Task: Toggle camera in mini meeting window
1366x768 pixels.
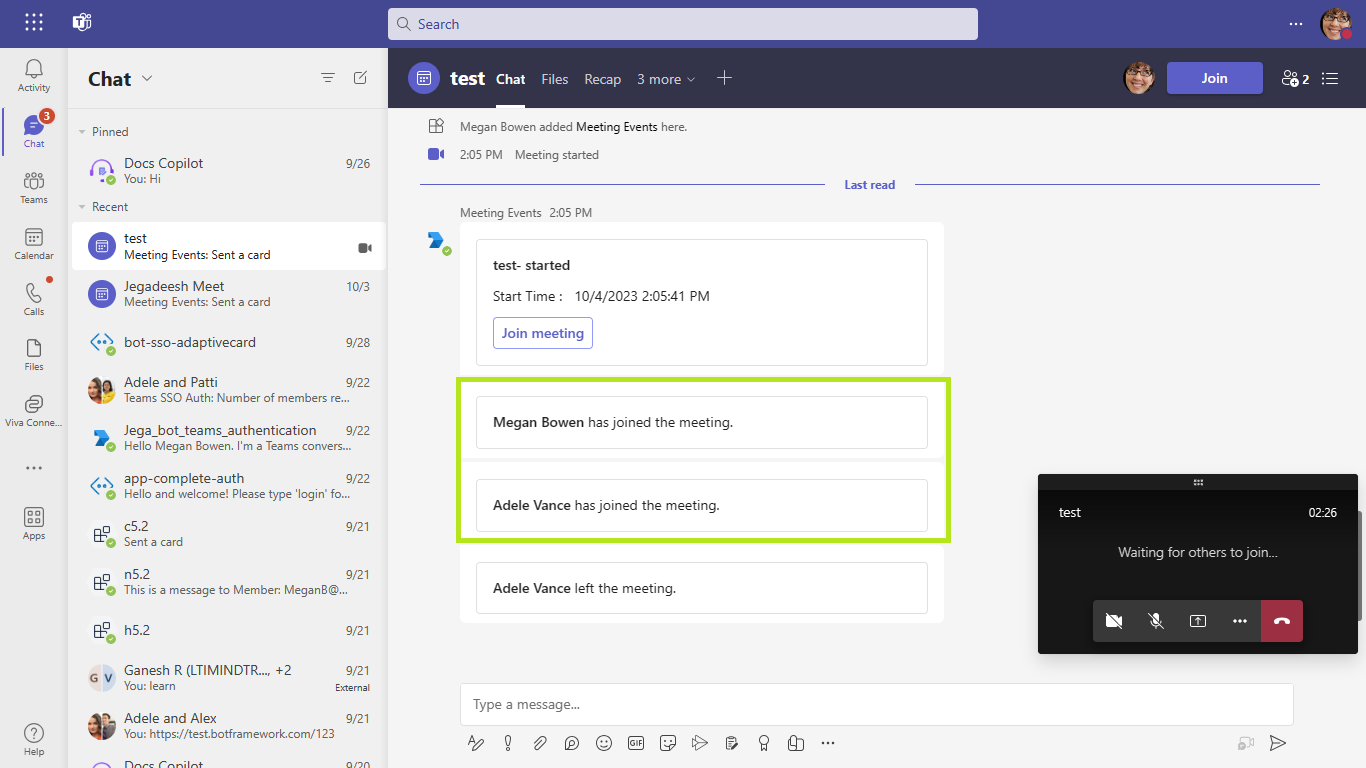Action: click(1114, 621)
